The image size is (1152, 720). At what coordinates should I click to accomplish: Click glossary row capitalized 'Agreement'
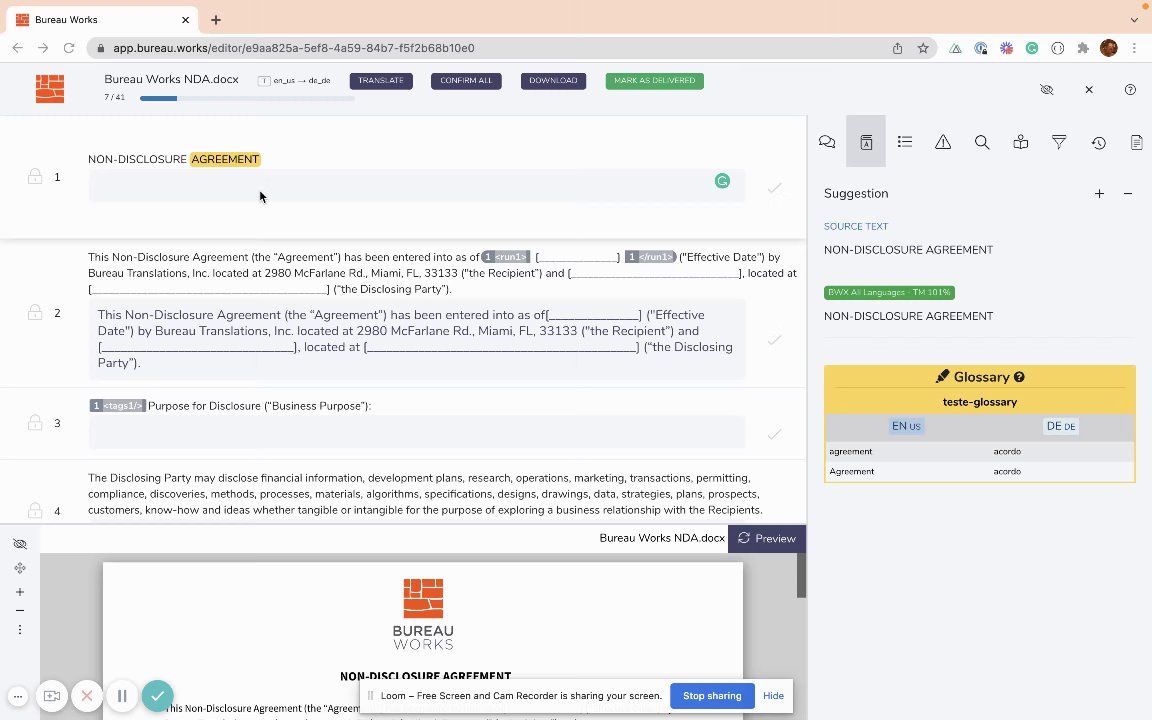(980, 472)
